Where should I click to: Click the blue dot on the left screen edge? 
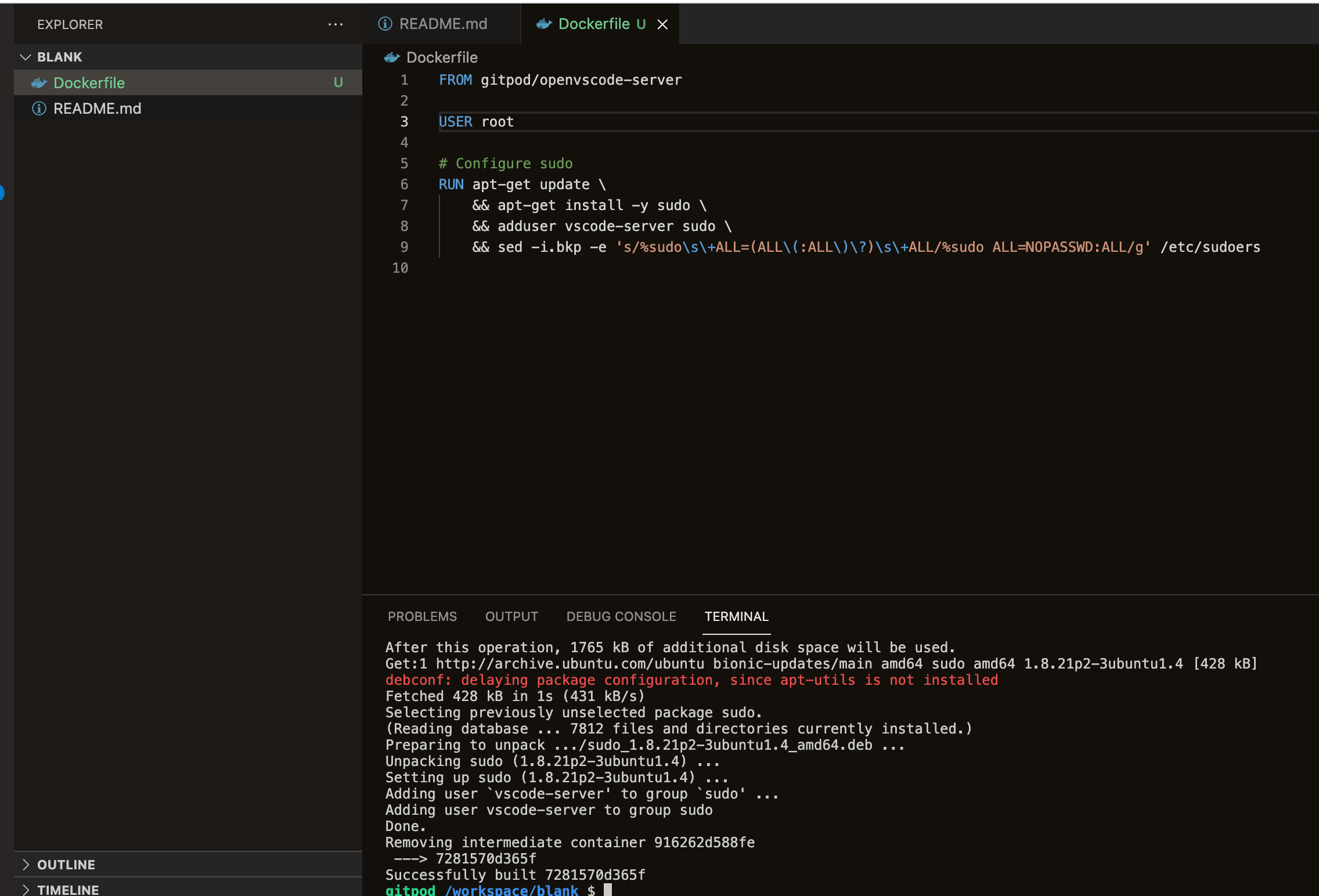pos(2,193)
